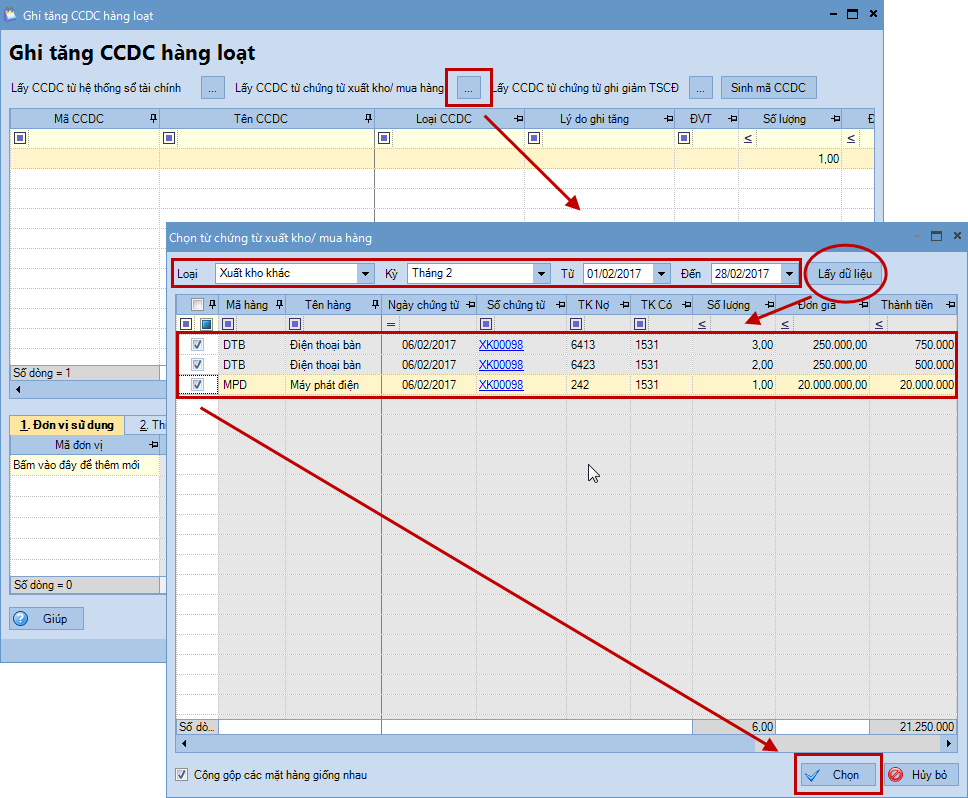Expand the Kỳ dropdown showing Tháng 2
The height and width of the screenshot is (798, 968).
coord(541,273)
